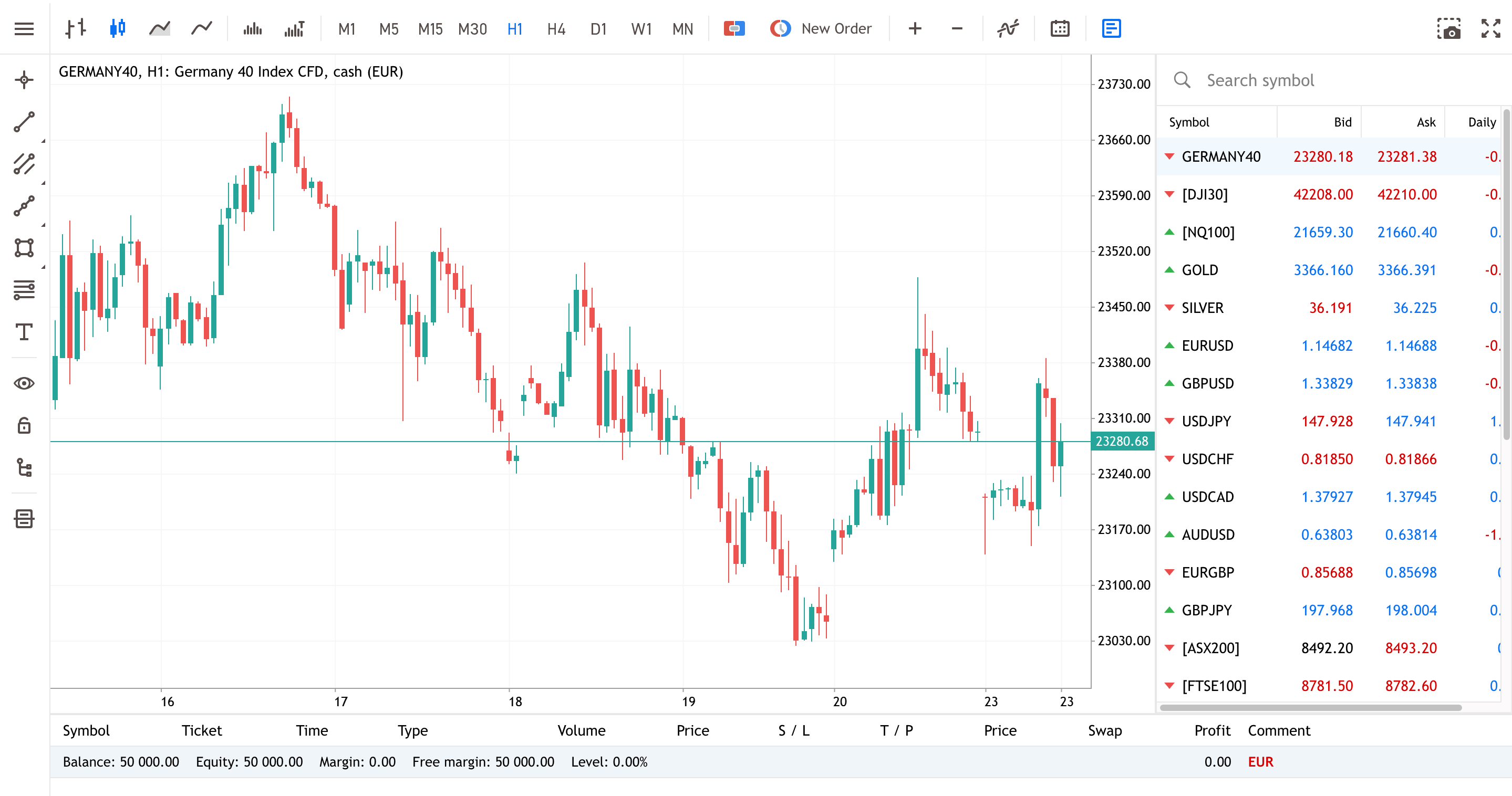Select MN timeframe

click(x=682, y=29)
